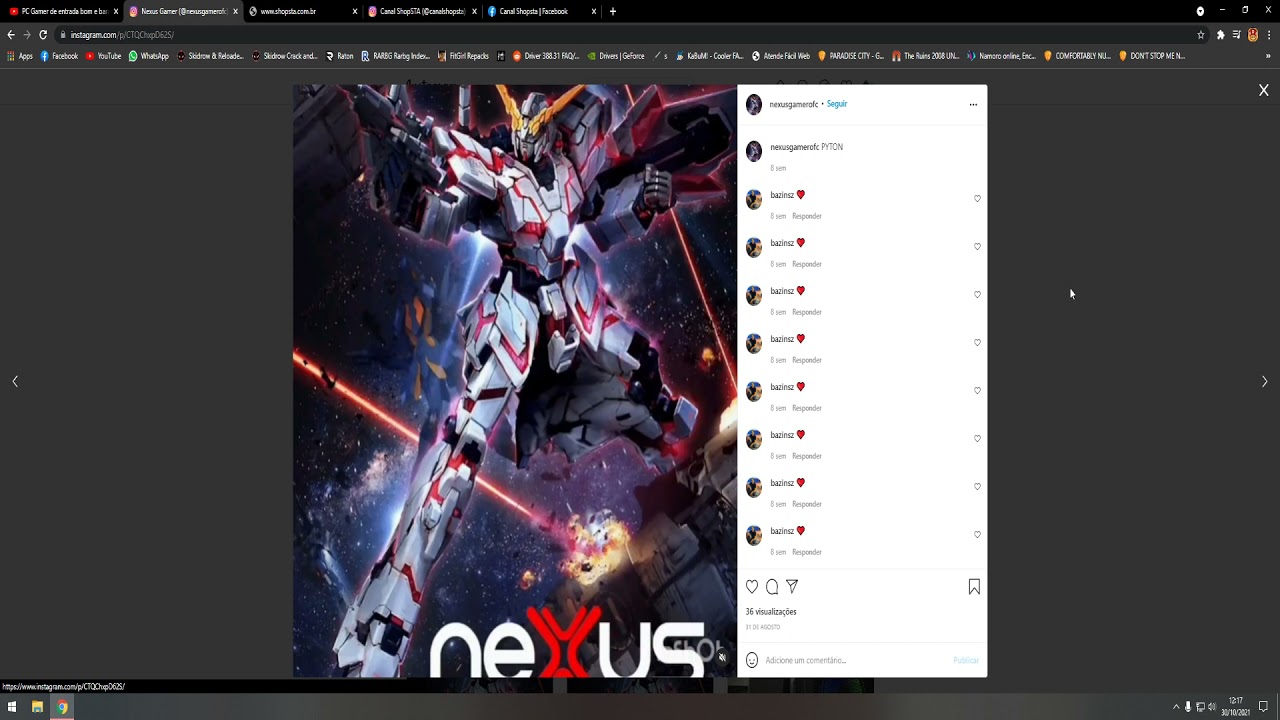Open the '36 visualizações' views count
Viewport: 1280px width, 720px height.
771,612
